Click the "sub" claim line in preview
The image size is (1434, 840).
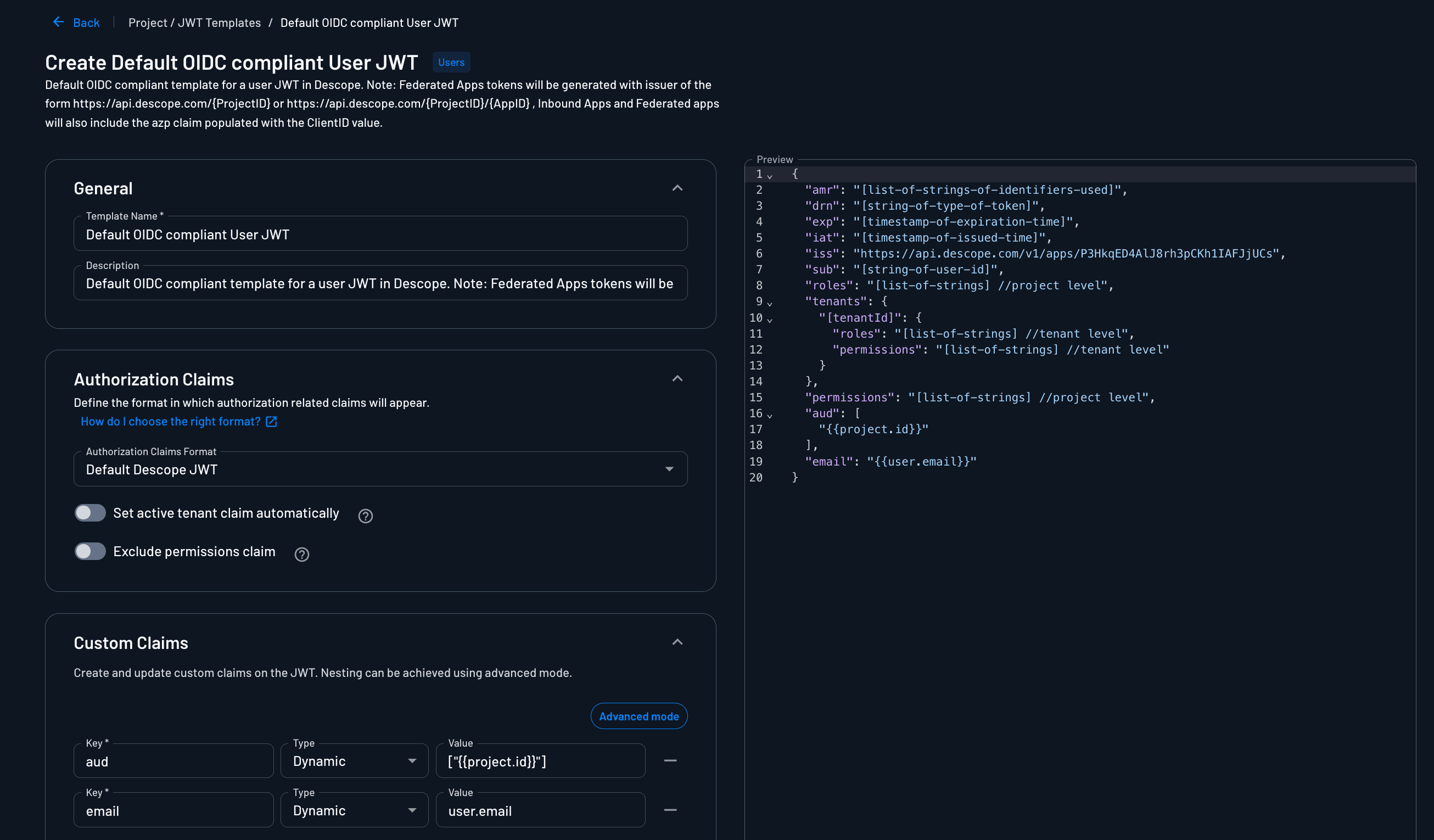904,270
